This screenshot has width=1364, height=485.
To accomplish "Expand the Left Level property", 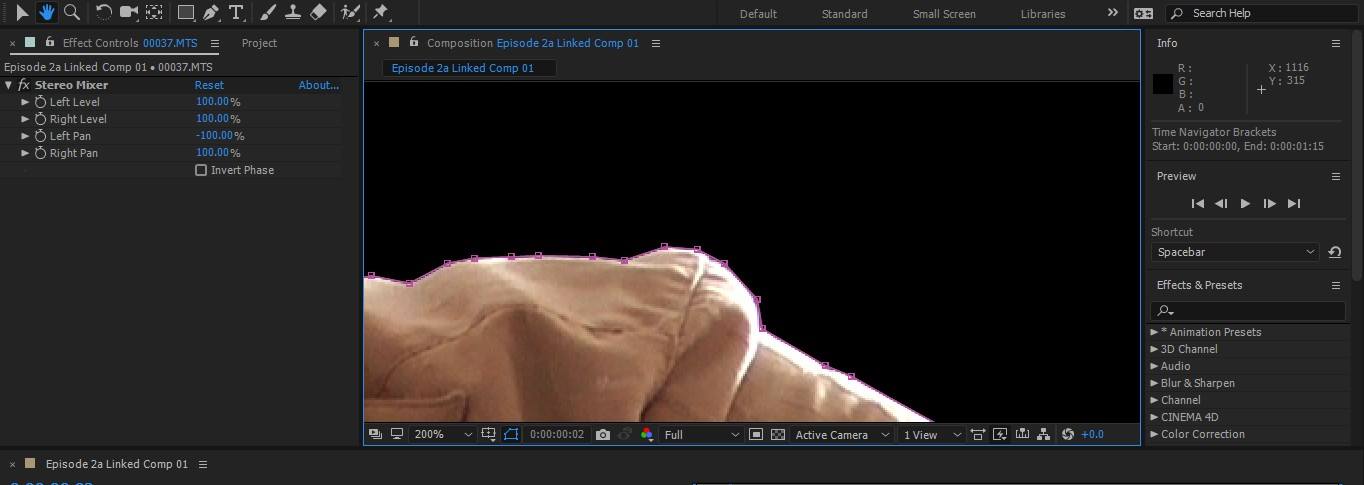I will pyautogui.click(x=25, y=102).
